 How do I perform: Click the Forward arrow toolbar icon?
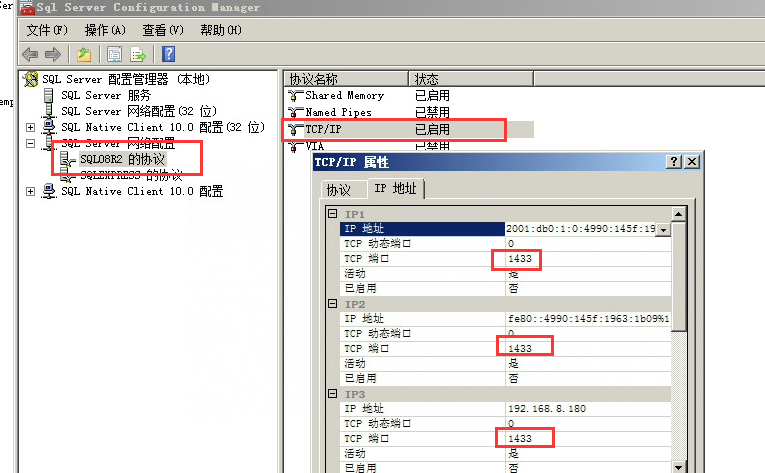pyautogui.click(x=53, y=54)
